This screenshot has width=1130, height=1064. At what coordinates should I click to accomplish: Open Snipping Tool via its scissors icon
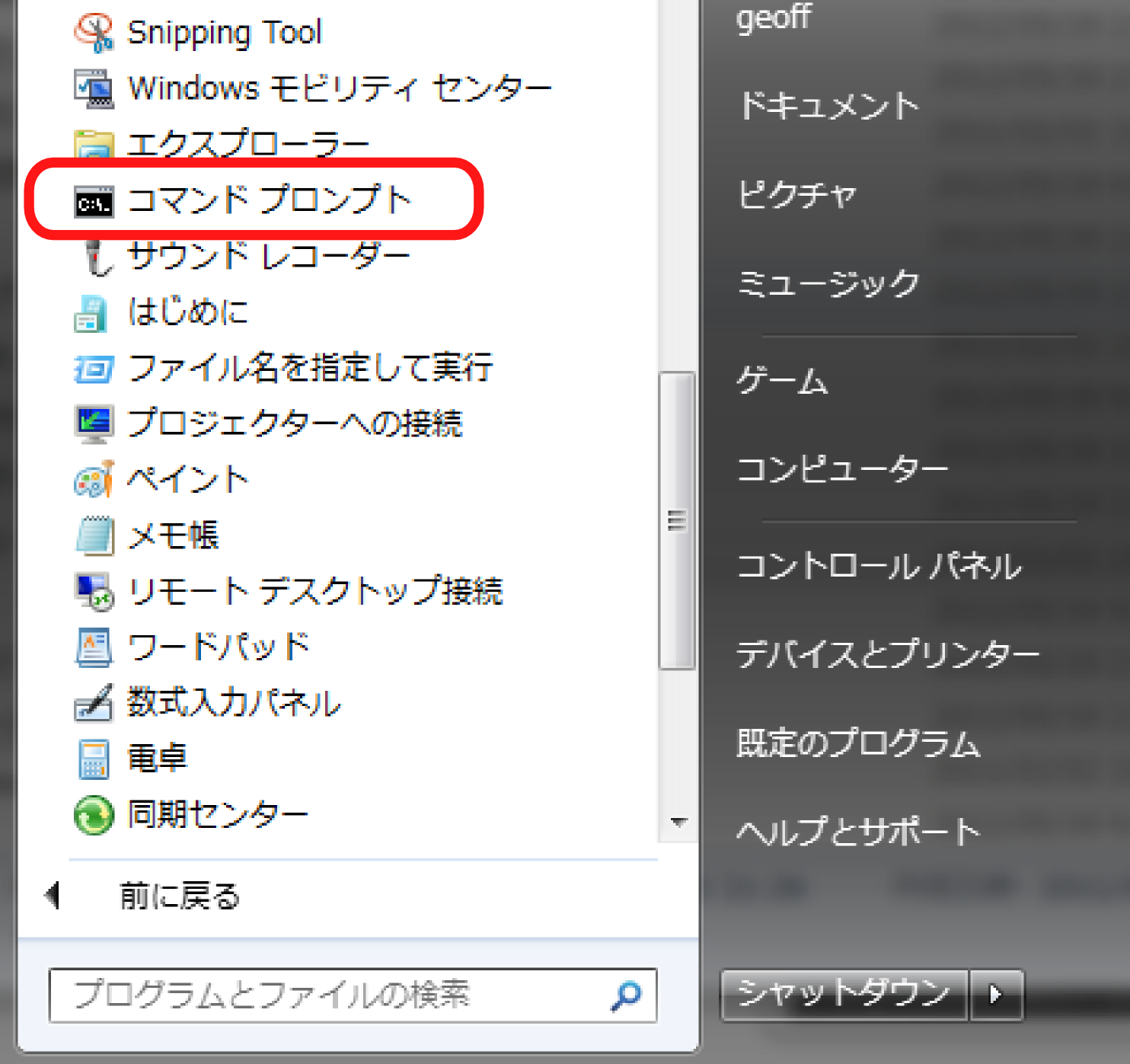point(94,33)
